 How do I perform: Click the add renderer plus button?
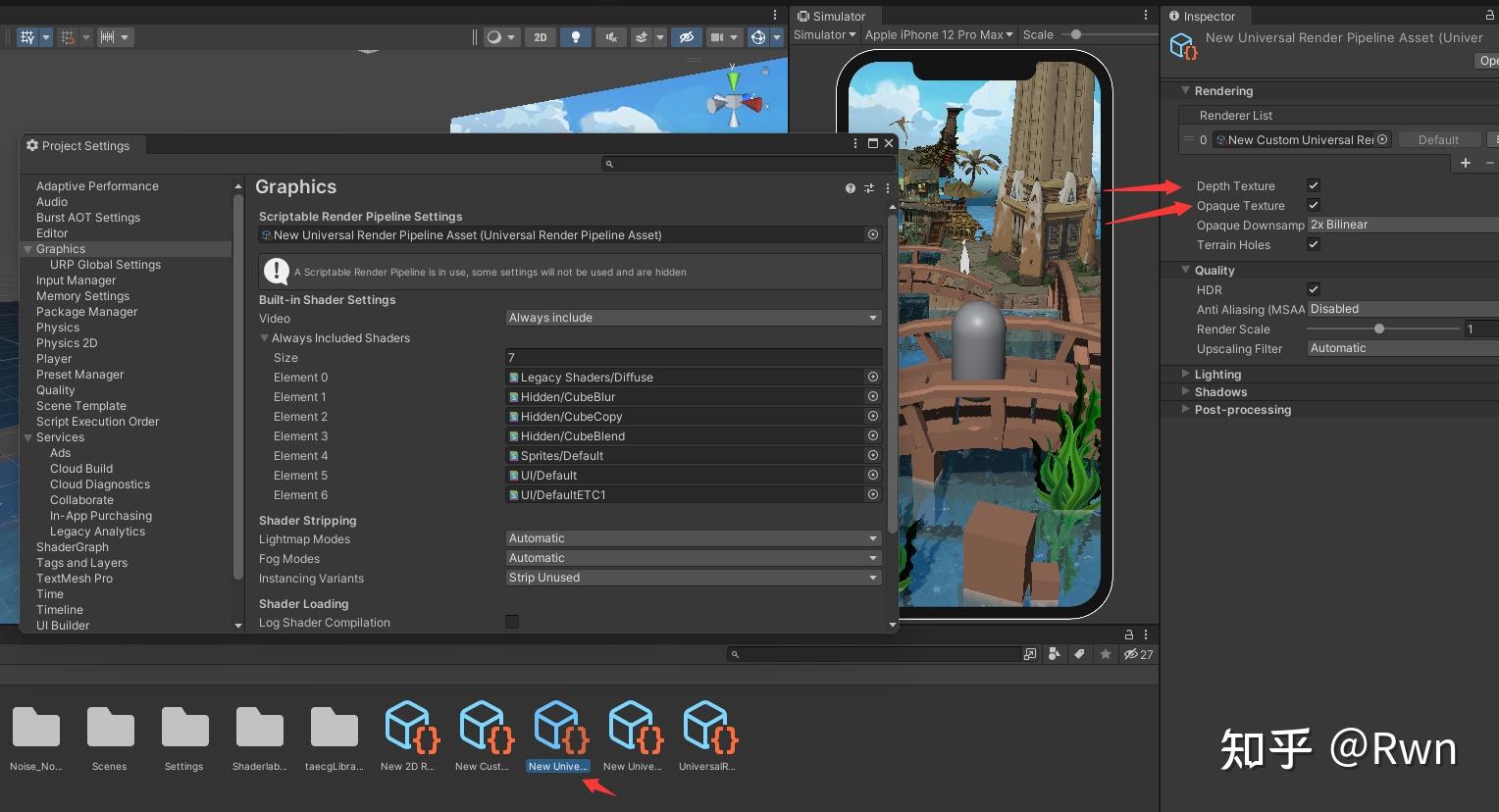[1466, 163]
